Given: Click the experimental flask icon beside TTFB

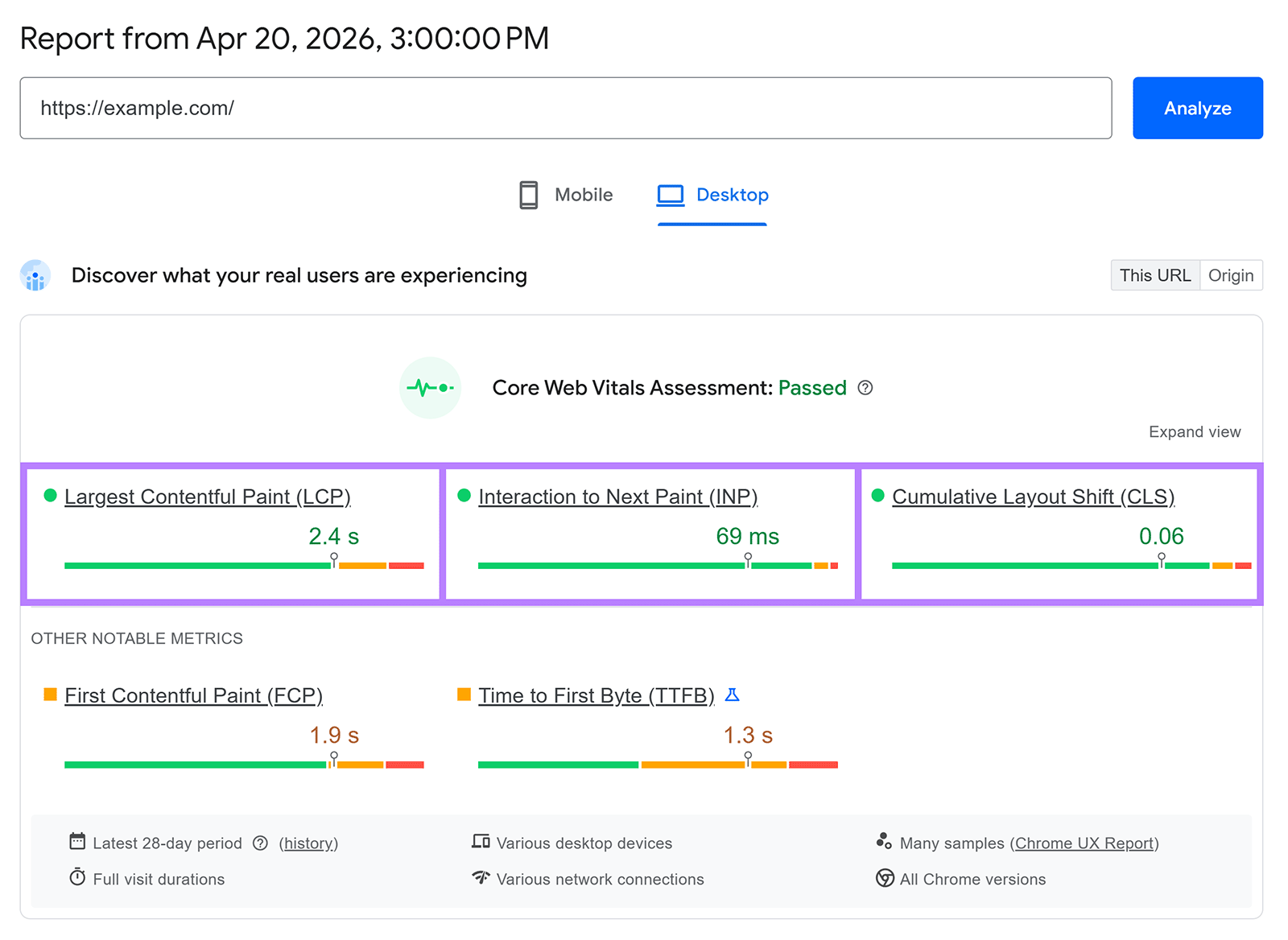Looking at the screenshot, I should 733,695.
